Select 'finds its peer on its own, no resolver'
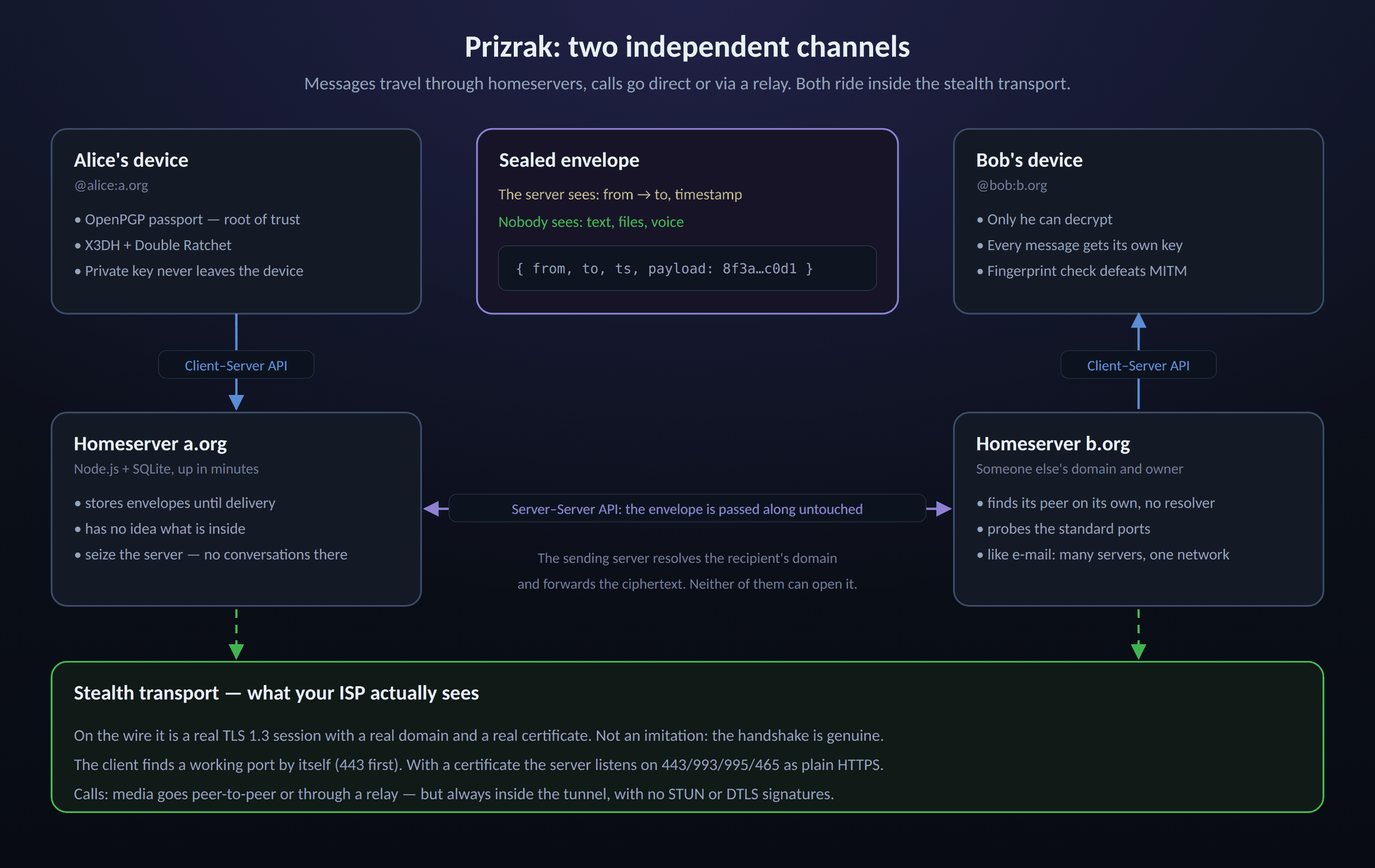Screen dimensions: 1375x868 (1096, 503)
